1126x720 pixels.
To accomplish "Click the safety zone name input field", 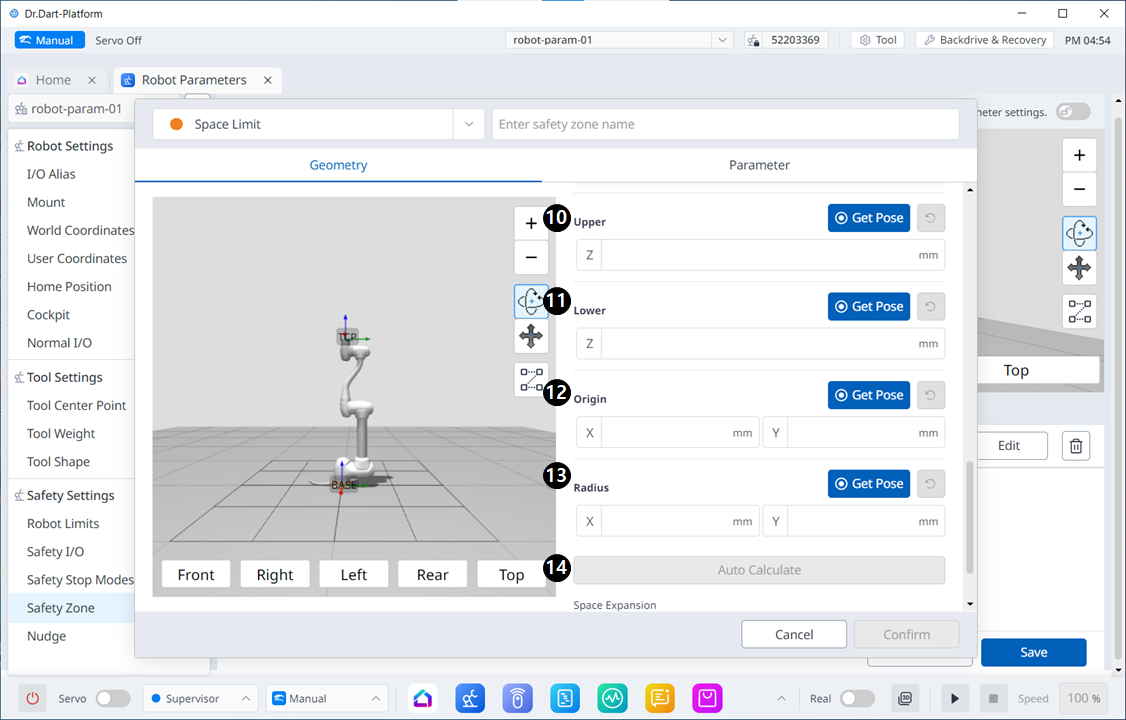I will click(x=725, y=124).
